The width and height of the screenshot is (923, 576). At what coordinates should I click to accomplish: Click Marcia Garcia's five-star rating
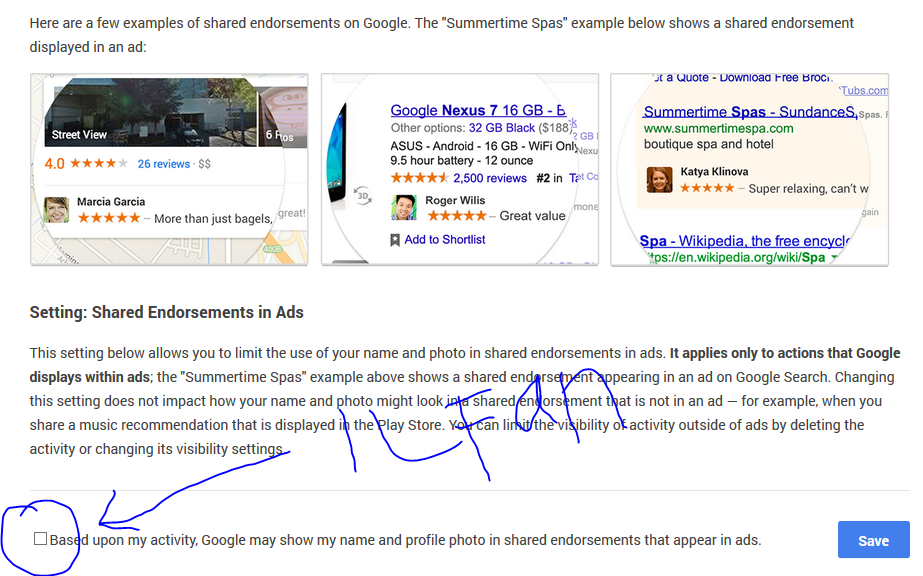(109, 218)
